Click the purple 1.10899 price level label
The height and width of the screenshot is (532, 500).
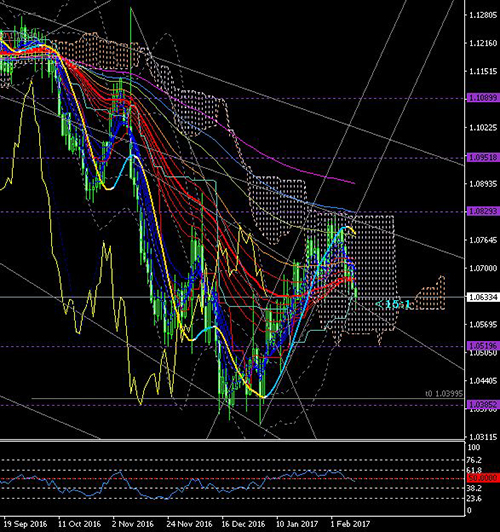483,98
